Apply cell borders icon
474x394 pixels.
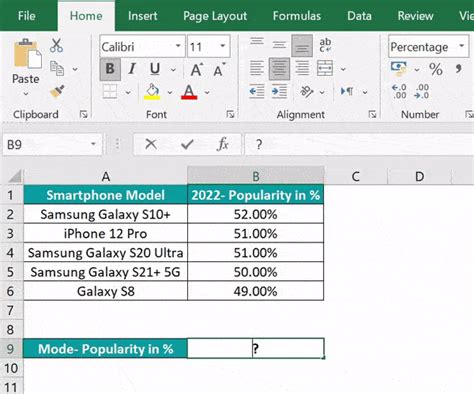tap(110, 91)
